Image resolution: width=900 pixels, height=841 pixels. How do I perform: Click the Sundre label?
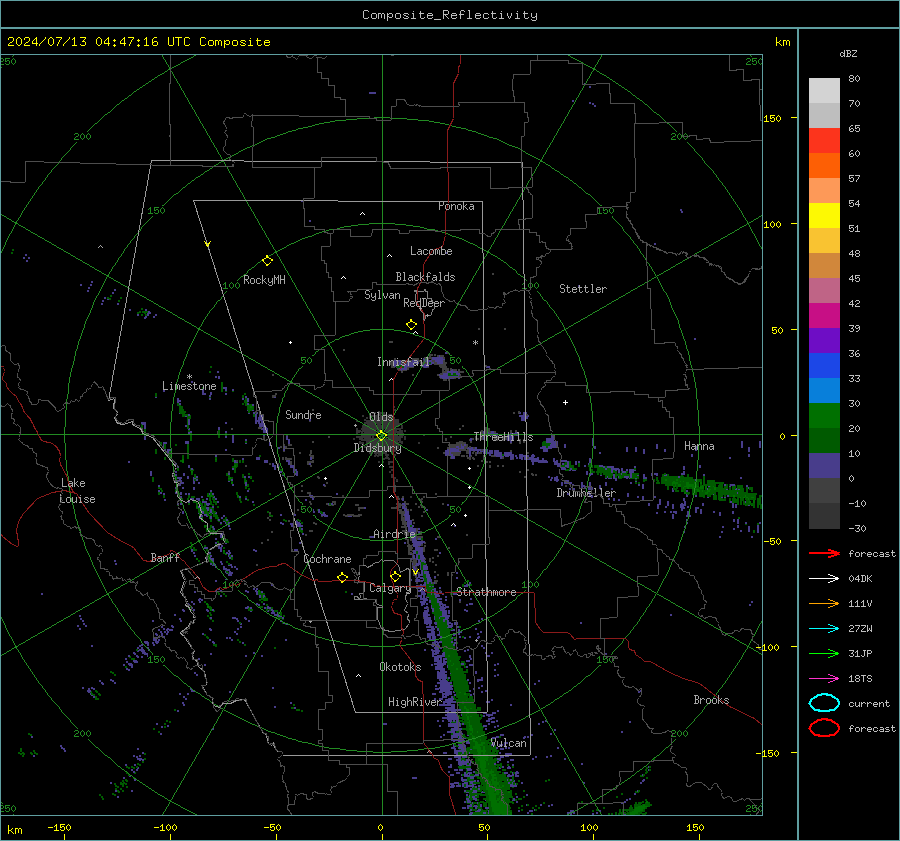[x=303, y=414]
